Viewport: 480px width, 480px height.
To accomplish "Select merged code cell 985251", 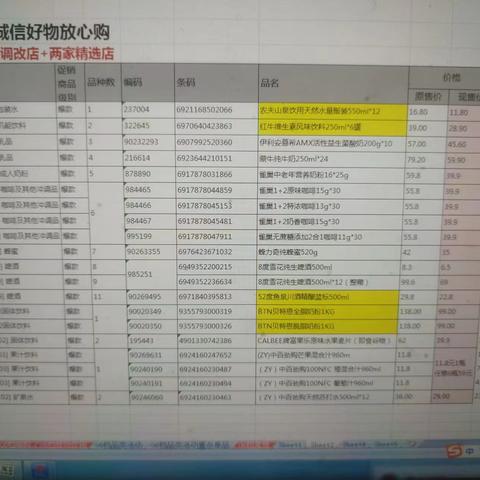I will click(152, 274).
